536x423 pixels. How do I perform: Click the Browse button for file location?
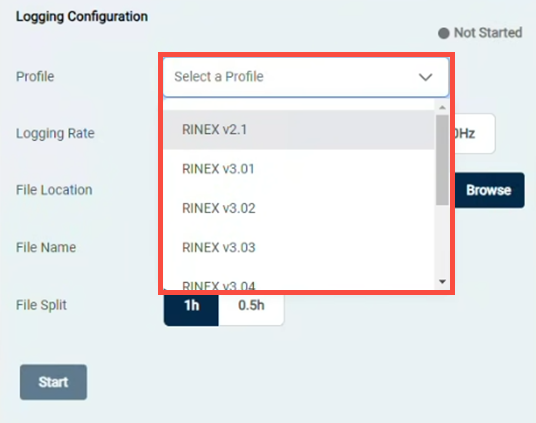point(489,190)
